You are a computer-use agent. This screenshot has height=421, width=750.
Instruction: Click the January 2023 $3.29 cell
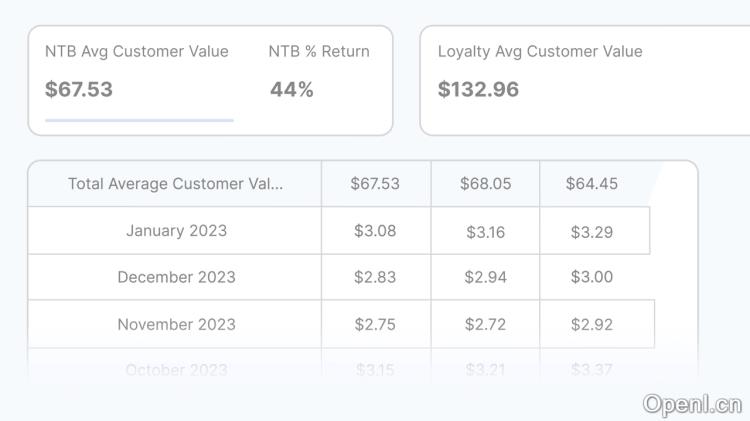(591, 232)
